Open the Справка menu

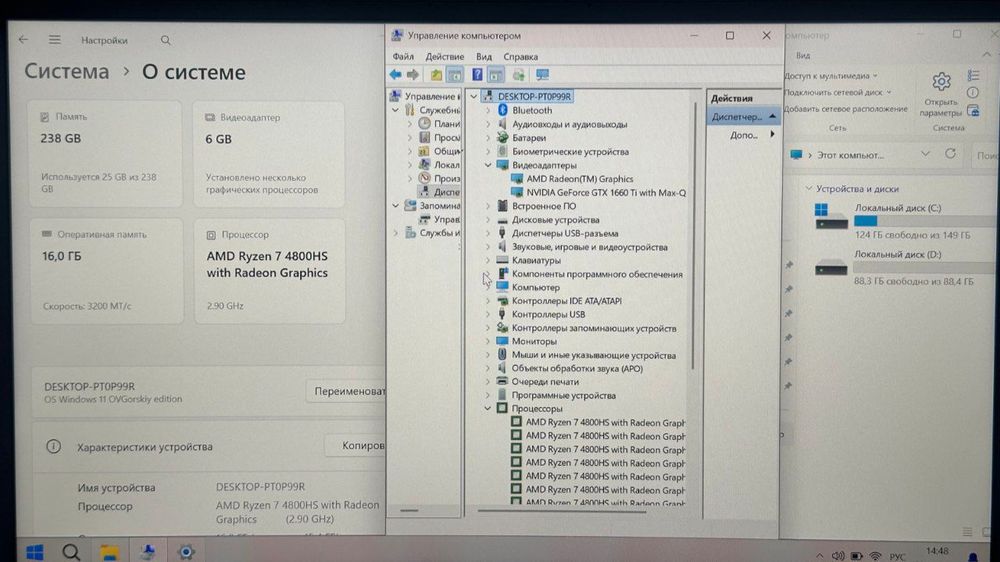520,57
